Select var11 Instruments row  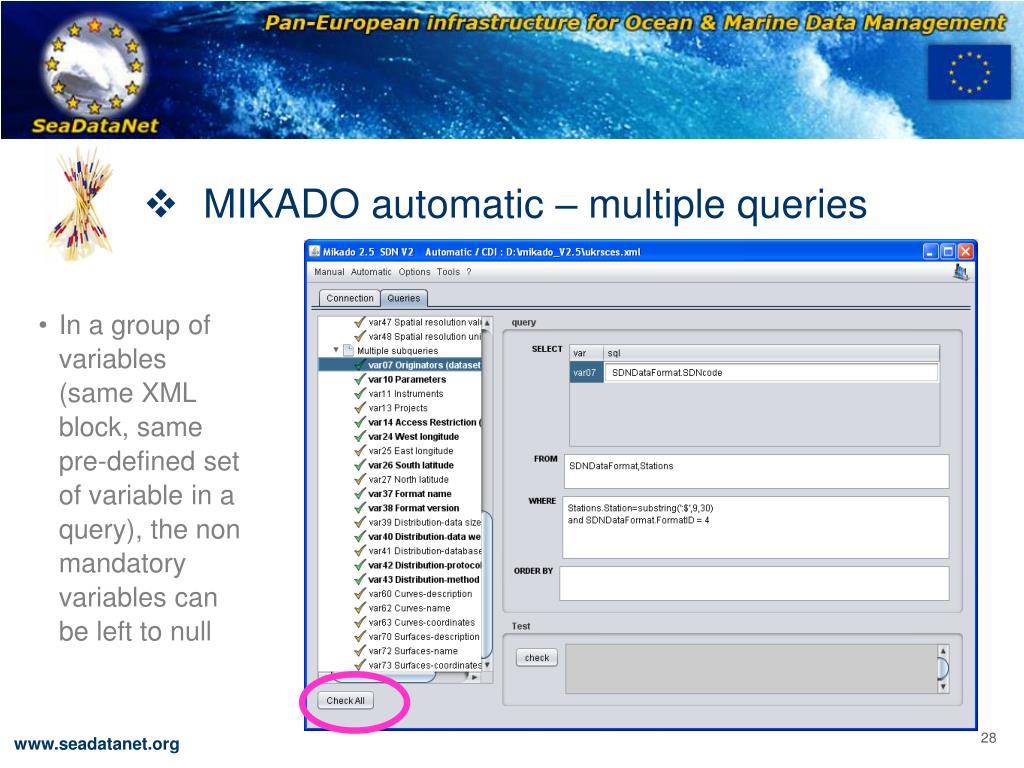click(399, 394)
